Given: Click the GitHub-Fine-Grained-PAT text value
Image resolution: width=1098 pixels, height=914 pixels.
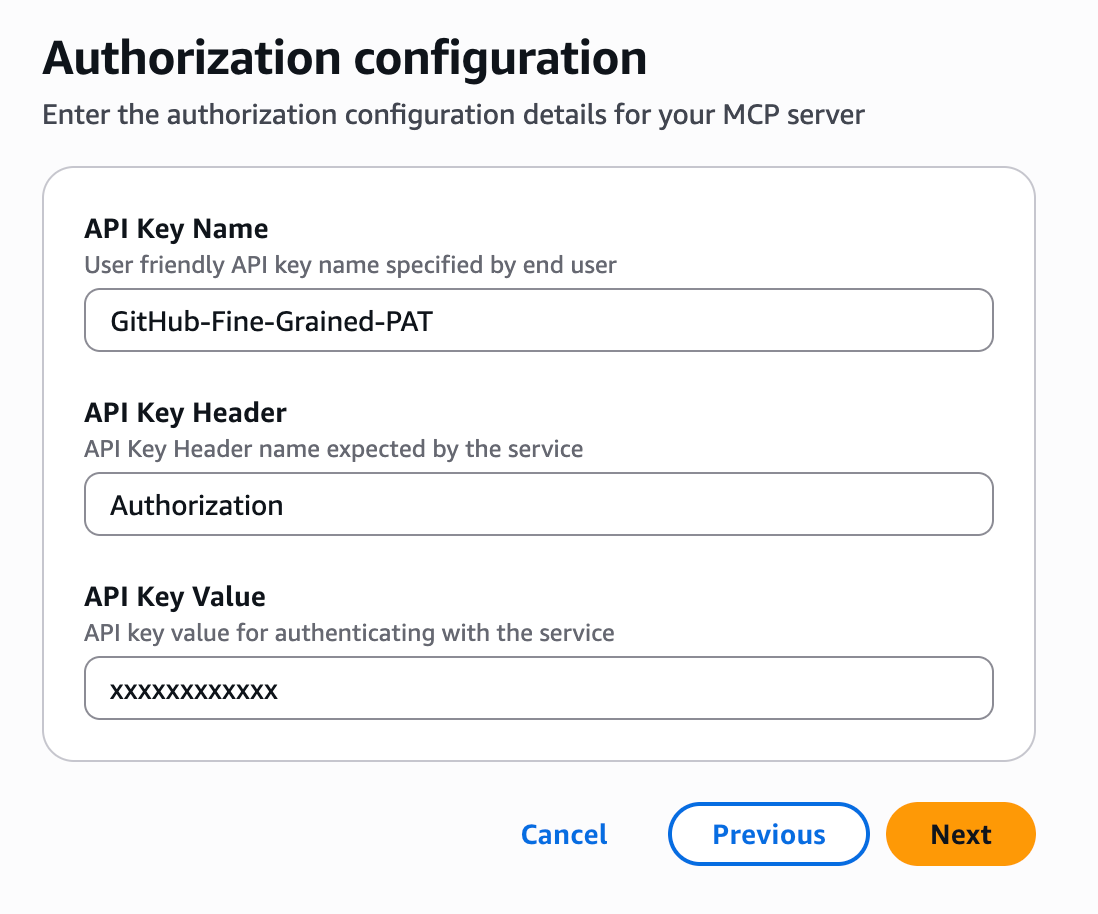Looking at the screenshot, I should tap(271, 321).
